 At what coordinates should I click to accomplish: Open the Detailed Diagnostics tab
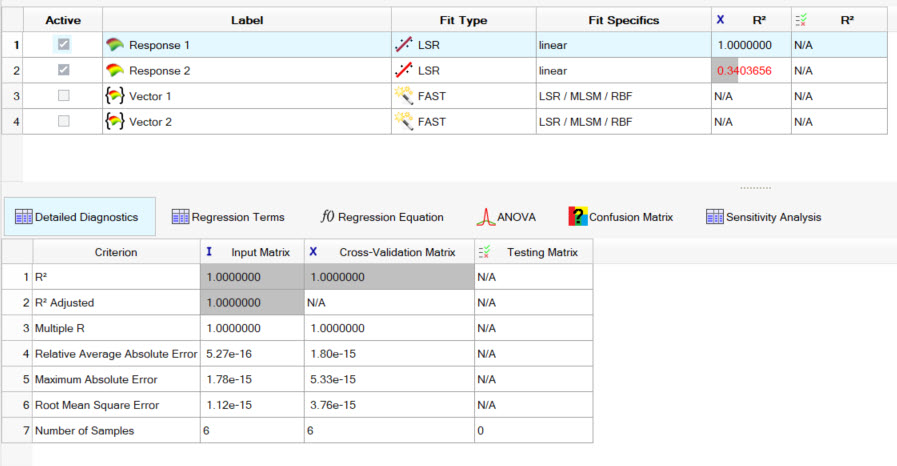click(80, 217)
